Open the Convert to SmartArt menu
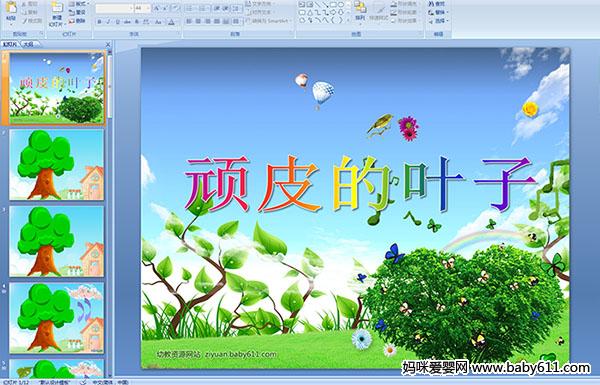600x385 pixels. 269,21
